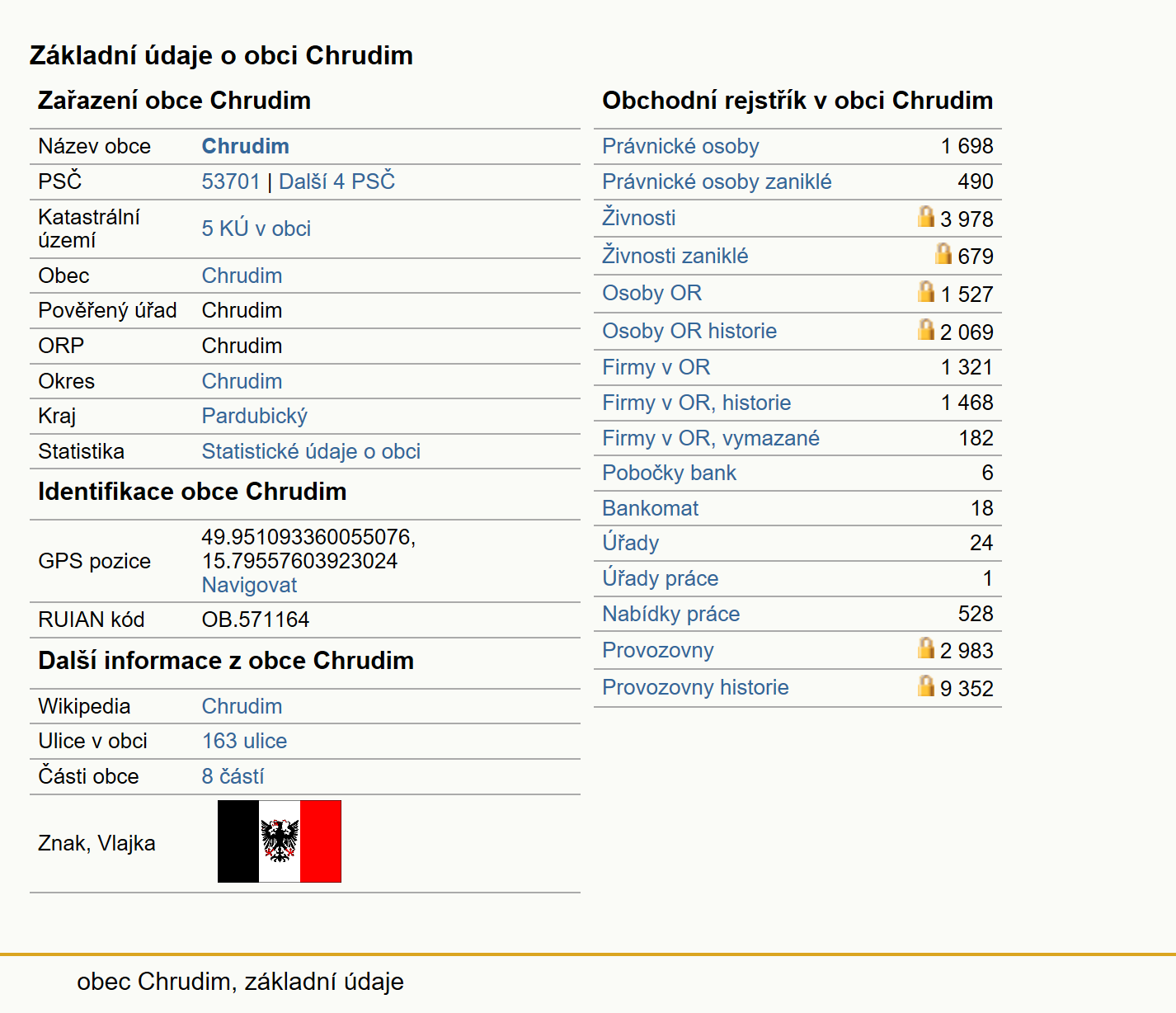Click the lock icon next to Živnosti count

point(926,216)
